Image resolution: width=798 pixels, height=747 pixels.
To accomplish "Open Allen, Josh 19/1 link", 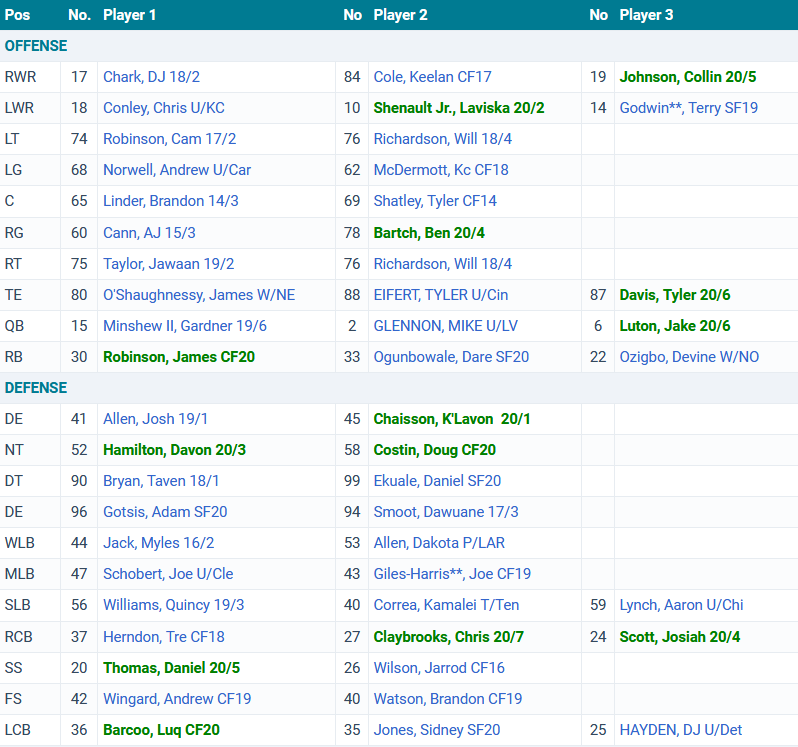I will click(155, 419).
